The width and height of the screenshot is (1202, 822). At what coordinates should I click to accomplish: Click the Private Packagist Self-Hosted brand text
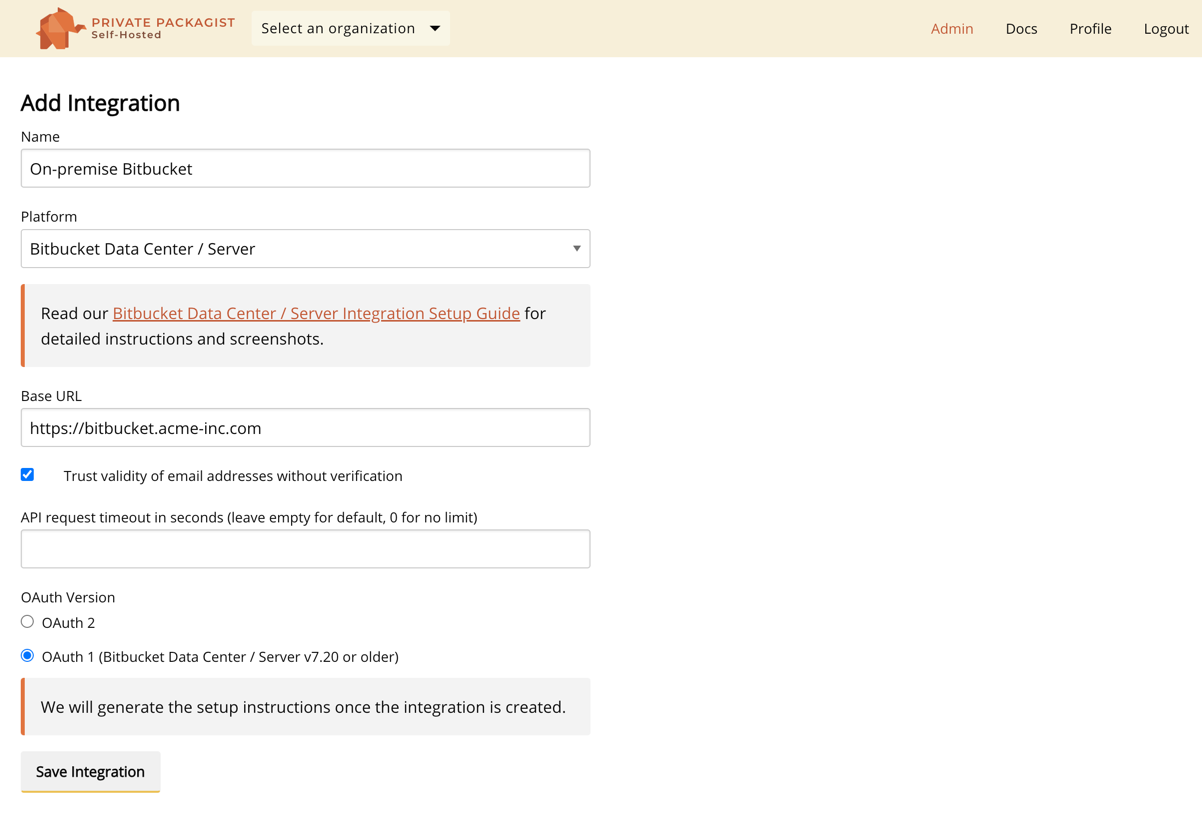[163, 28]
